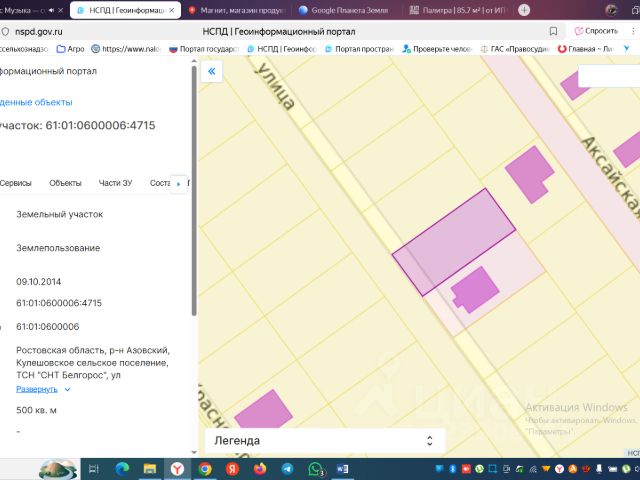Image resolution: width=640 pixels, height=480 pixels.
Task: Click the найденные объекты link
Action: pos(36,102)
